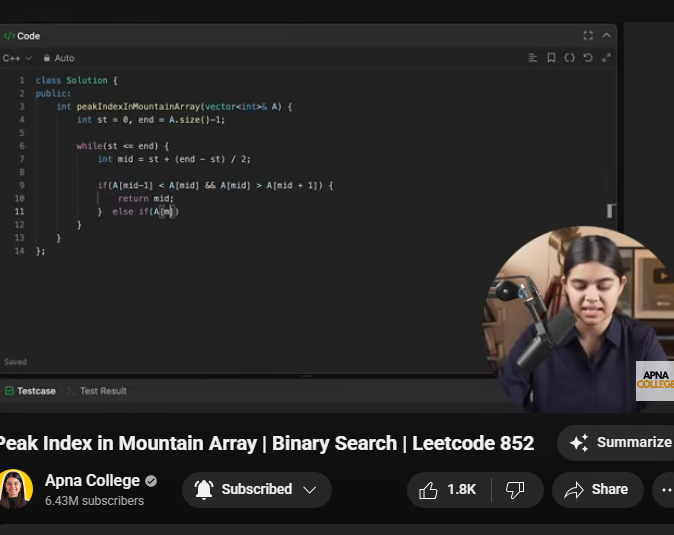Collapse the Code panel with the up chevron
Viewport: 674px width, 535px height.
tap(607, 36)
